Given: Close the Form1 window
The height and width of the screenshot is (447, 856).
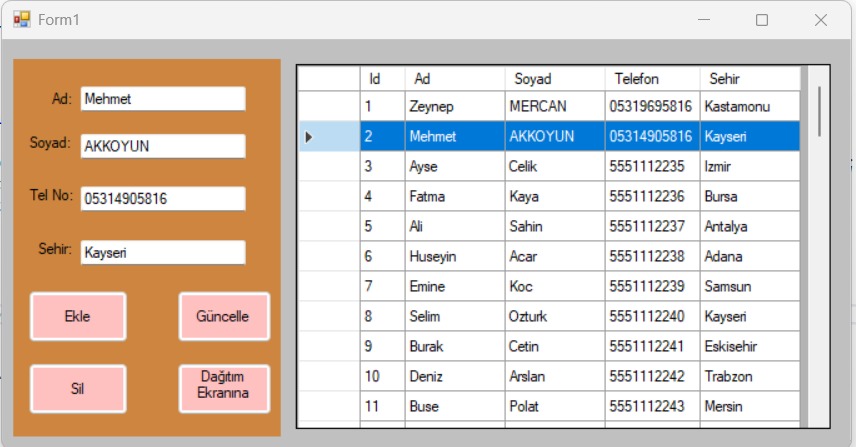Looking at the screenshot, I should pos(821,20).
